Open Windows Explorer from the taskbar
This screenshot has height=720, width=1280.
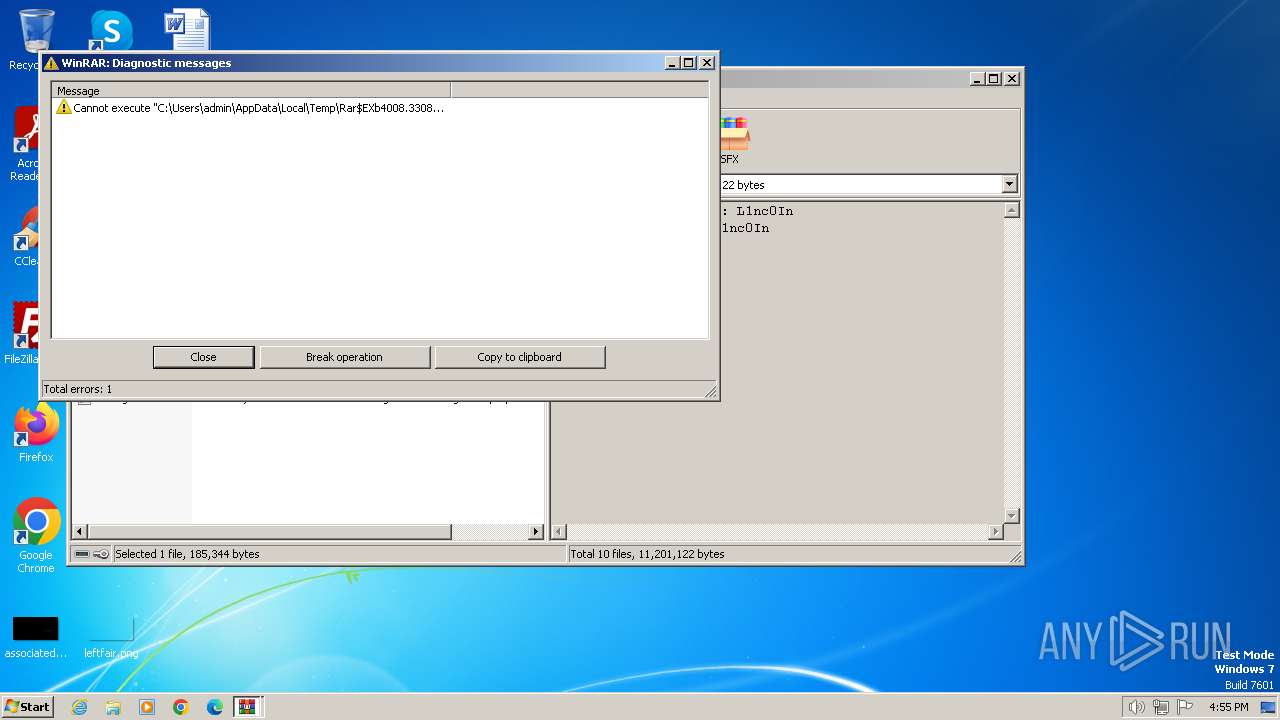point(113,707)
